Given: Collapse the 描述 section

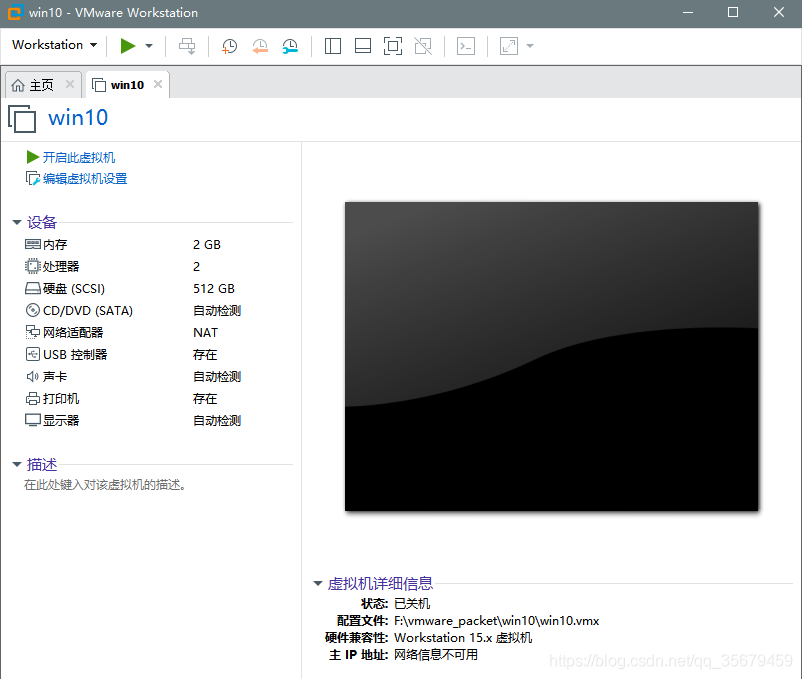Looking at the screenshot, I should click(17, 464).
